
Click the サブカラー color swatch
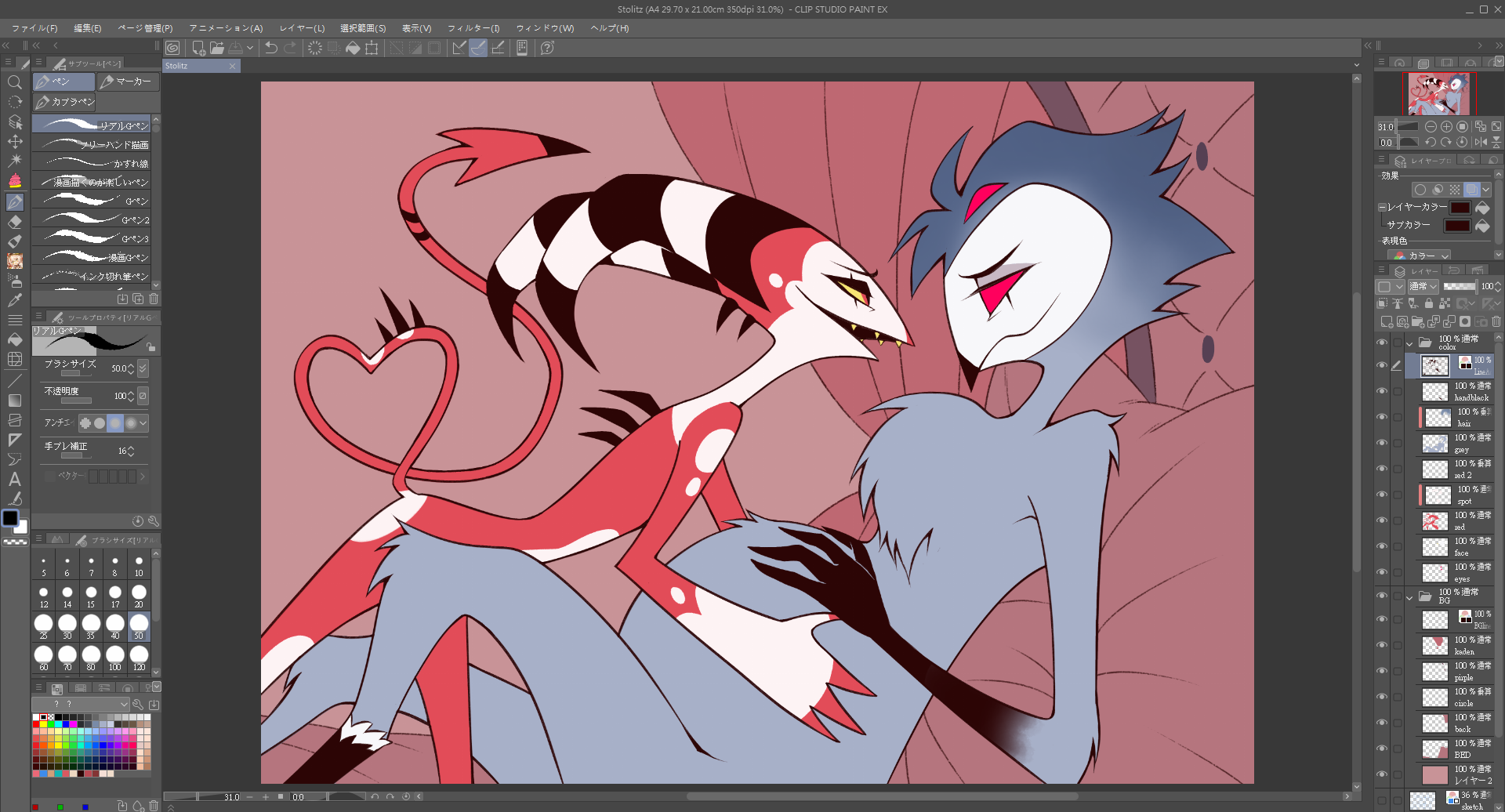pyautogui.click(x=1457, y=226)
